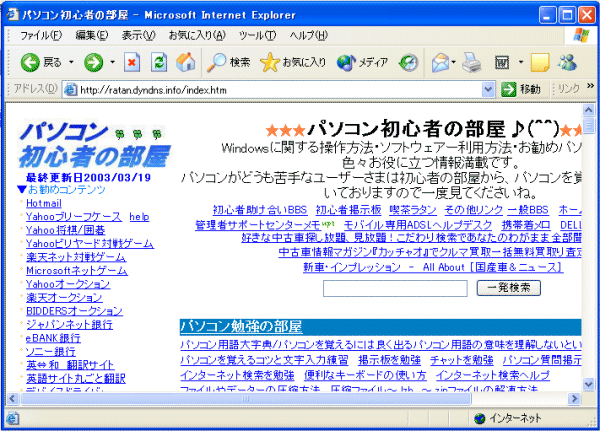
Task: Click the vertical scrollbar down arrow
Action: [x=588, y=384]
